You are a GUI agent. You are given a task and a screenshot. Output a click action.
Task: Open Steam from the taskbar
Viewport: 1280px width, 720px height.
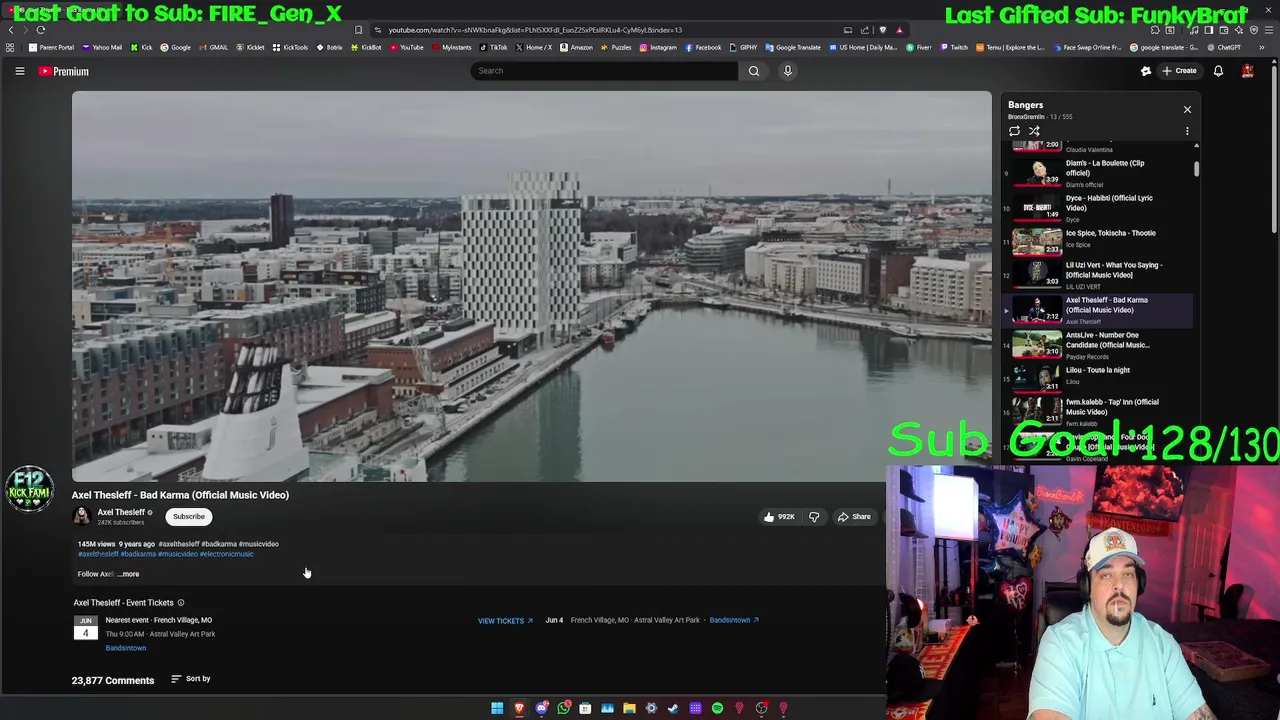pos(673,708)
